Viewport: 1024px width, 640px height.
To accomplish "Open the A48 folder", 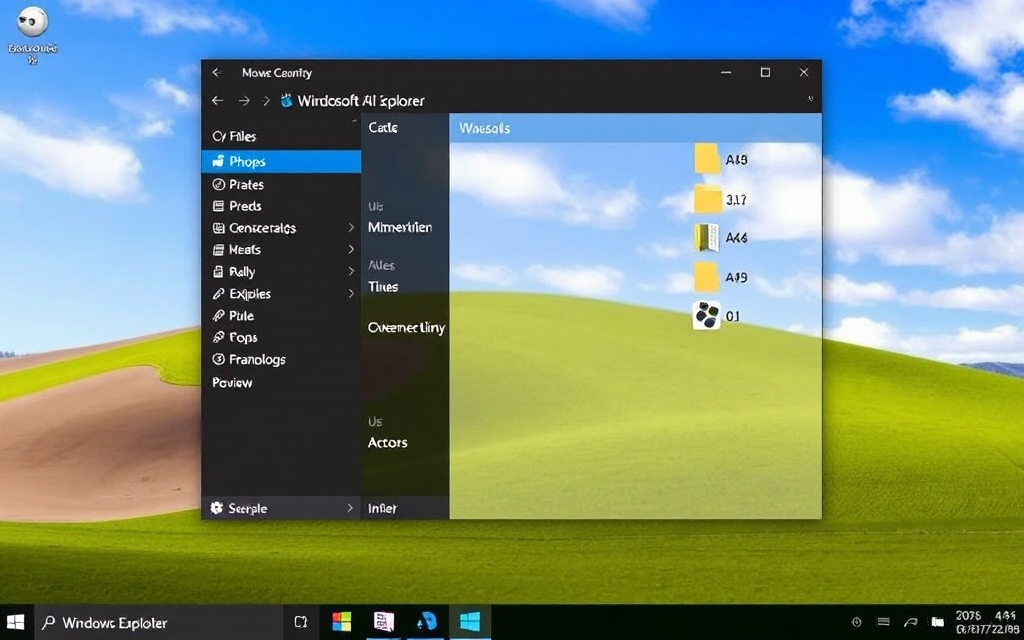I will pyautogui.click(x=707, y=159).
